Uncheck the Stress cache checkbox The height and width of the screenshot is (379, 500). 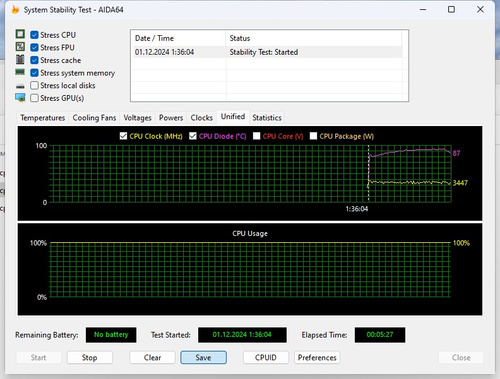coord(34,60)
